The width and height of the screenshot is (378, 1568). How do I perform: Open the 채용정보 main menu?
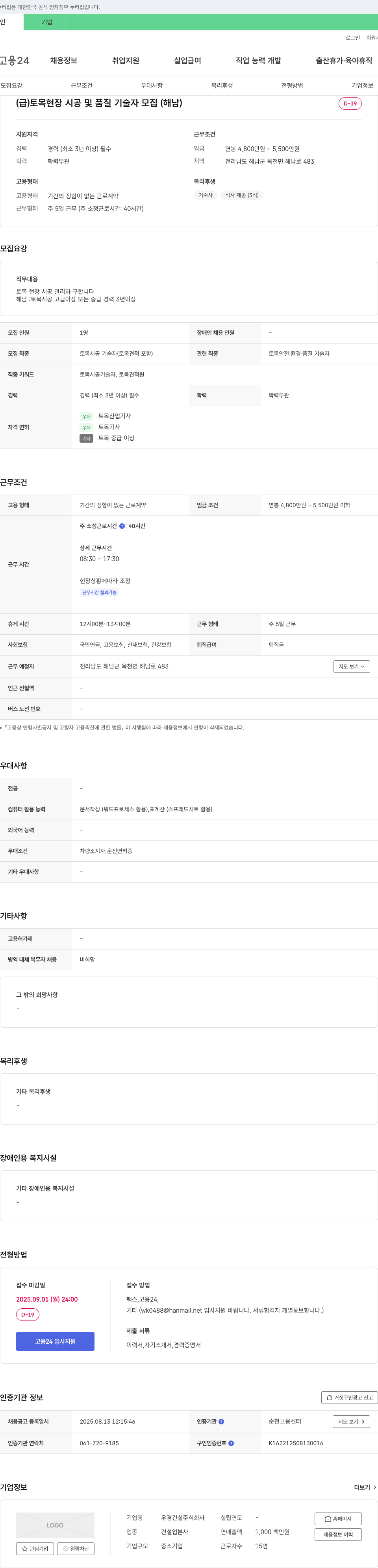pyautogui.click(x=63, y=61)
